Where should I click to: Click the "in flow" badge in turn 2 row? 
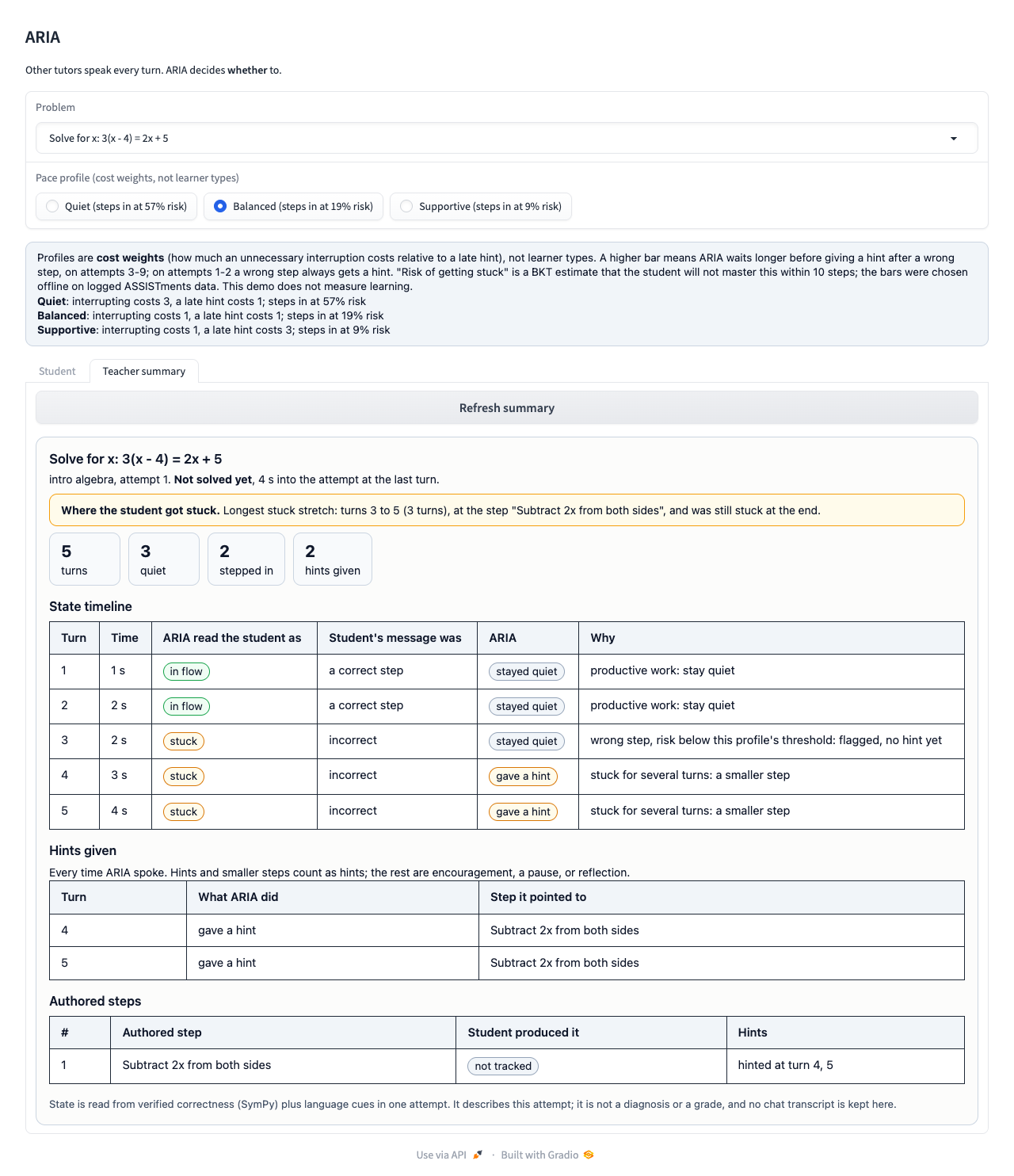tap(186, 707)
